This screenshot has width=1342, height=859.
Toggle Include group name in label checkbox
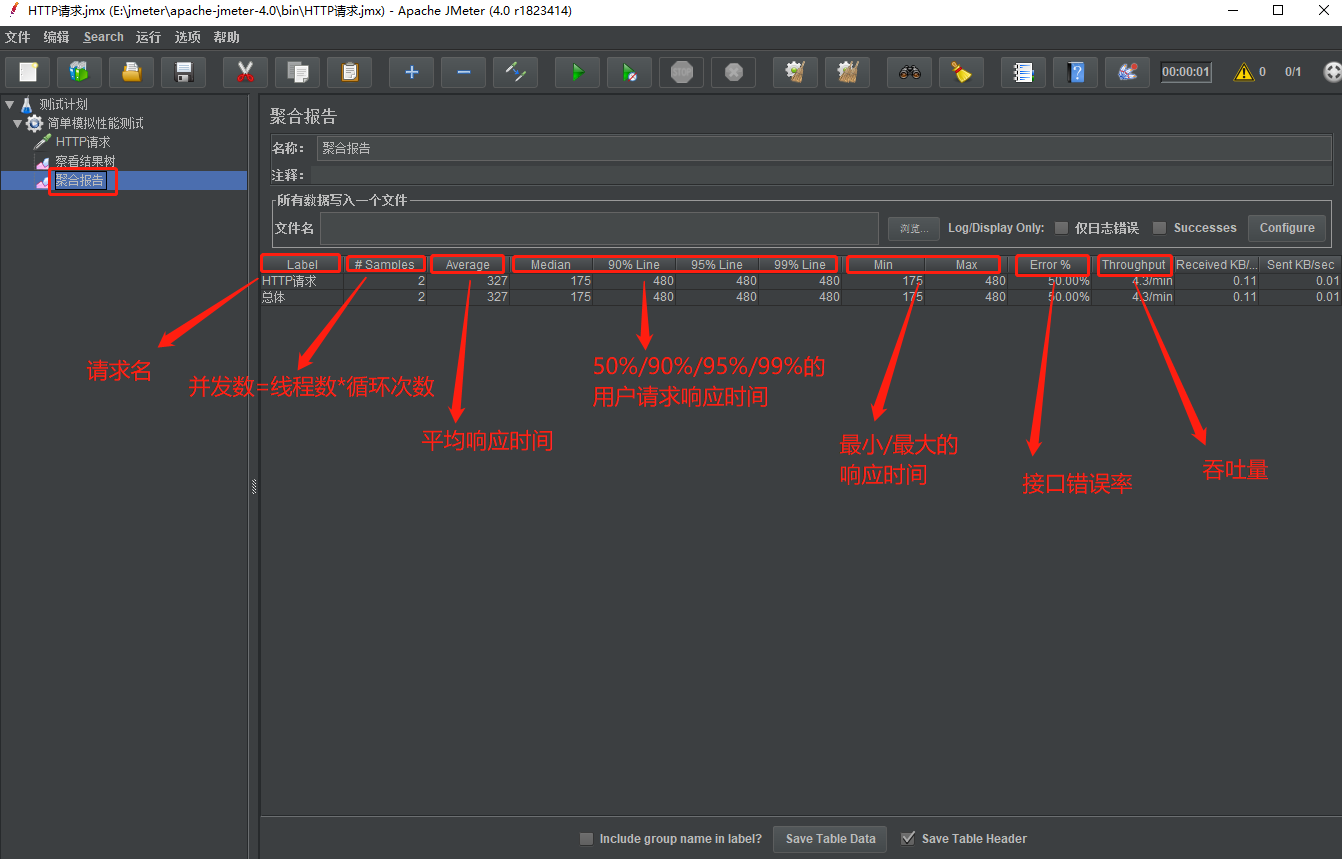[x=587, y=839]
